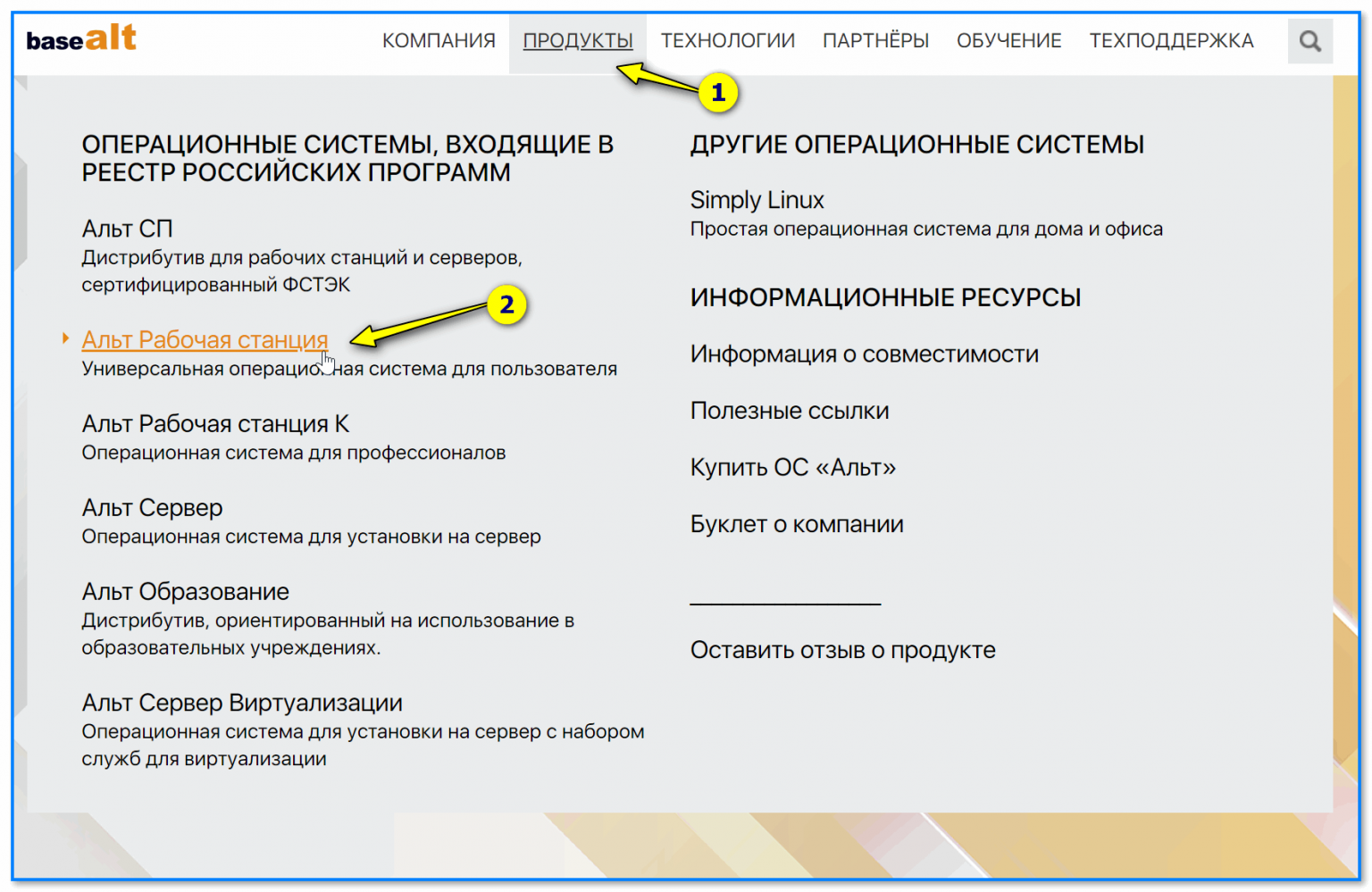This screenshot has width=1372, height=892.
Task: Open the ПАРТНЁРЫ menu
Action: (x=875, y=41)
